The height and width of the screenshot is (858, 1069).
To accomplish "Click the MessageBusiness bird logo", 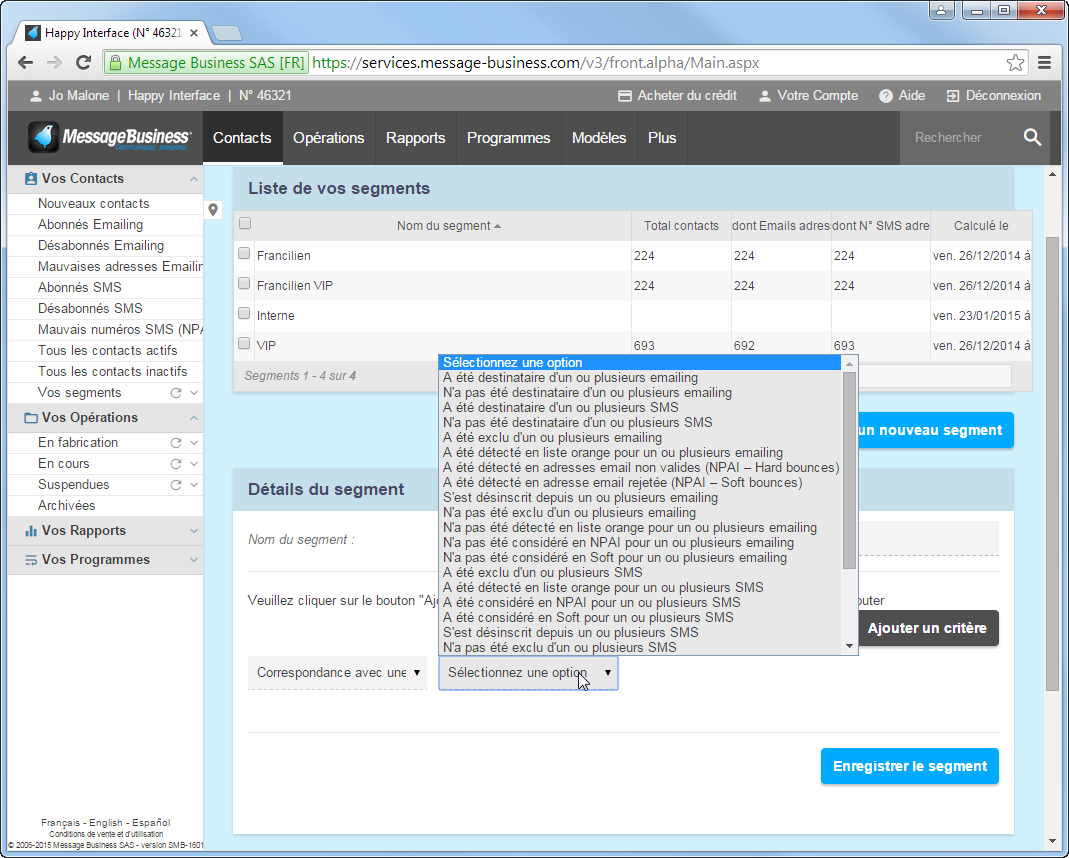I will (x=43, y=138).
